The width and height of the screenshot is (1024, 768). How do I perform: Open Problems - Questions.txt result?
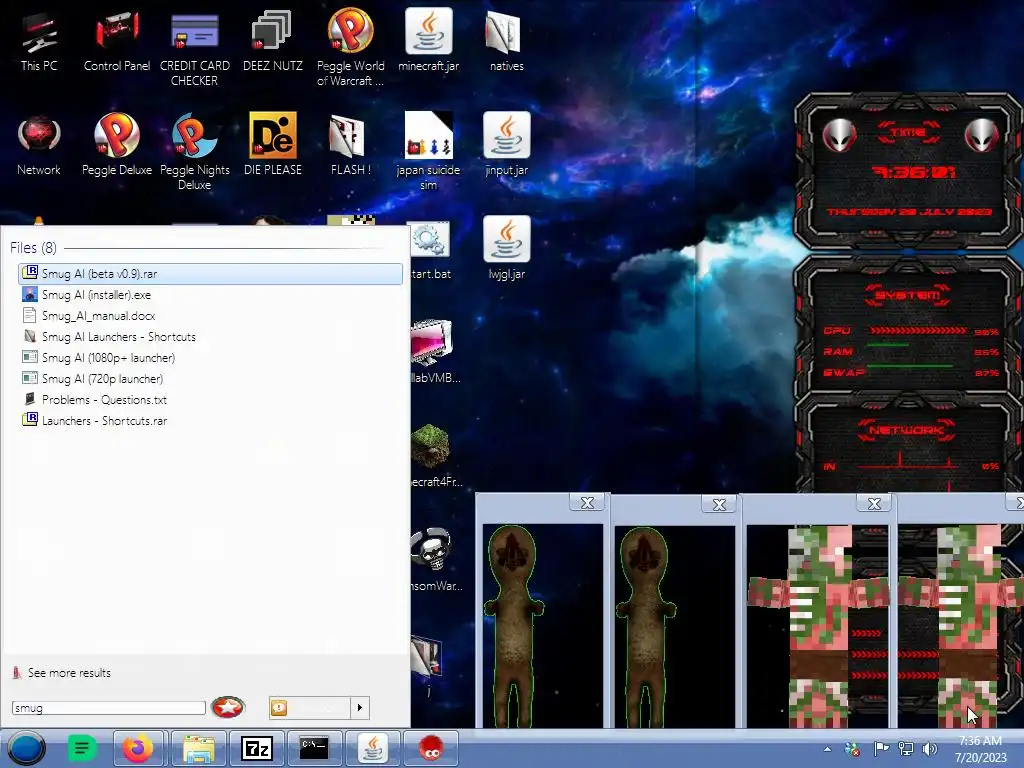tap(210, 399)
